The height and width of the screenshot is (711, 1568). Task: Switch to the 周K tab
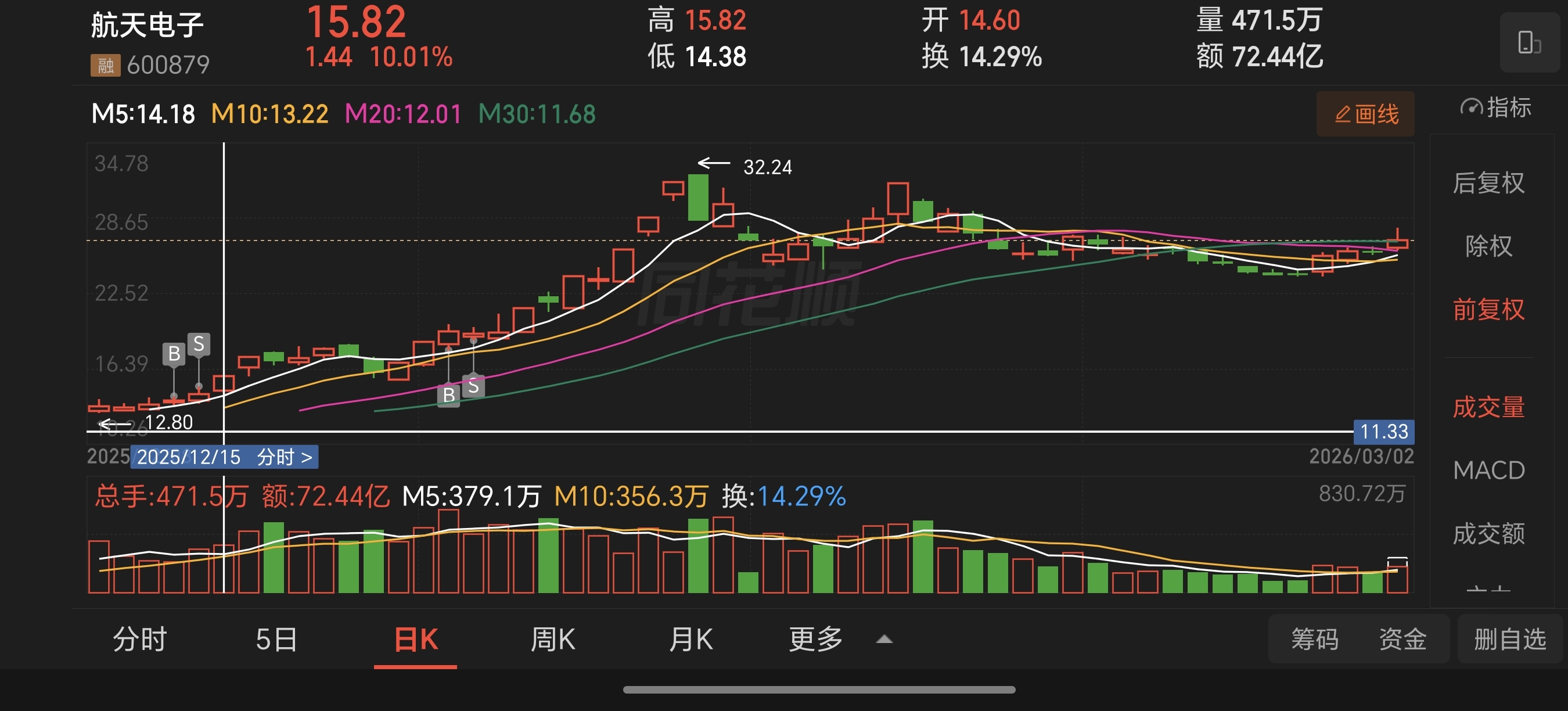(552, 640)
